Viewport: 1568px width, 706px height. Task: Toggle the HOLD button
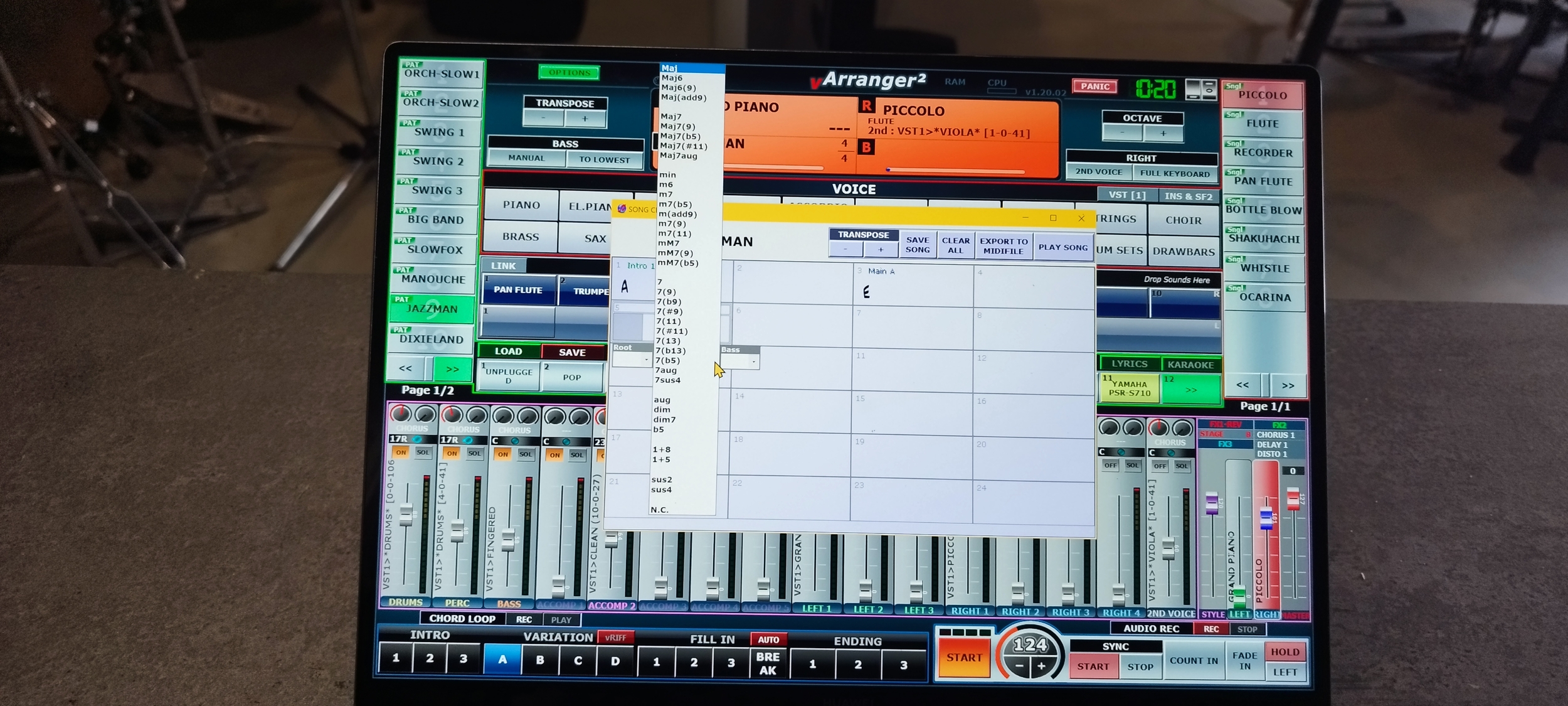point(1285,652)
